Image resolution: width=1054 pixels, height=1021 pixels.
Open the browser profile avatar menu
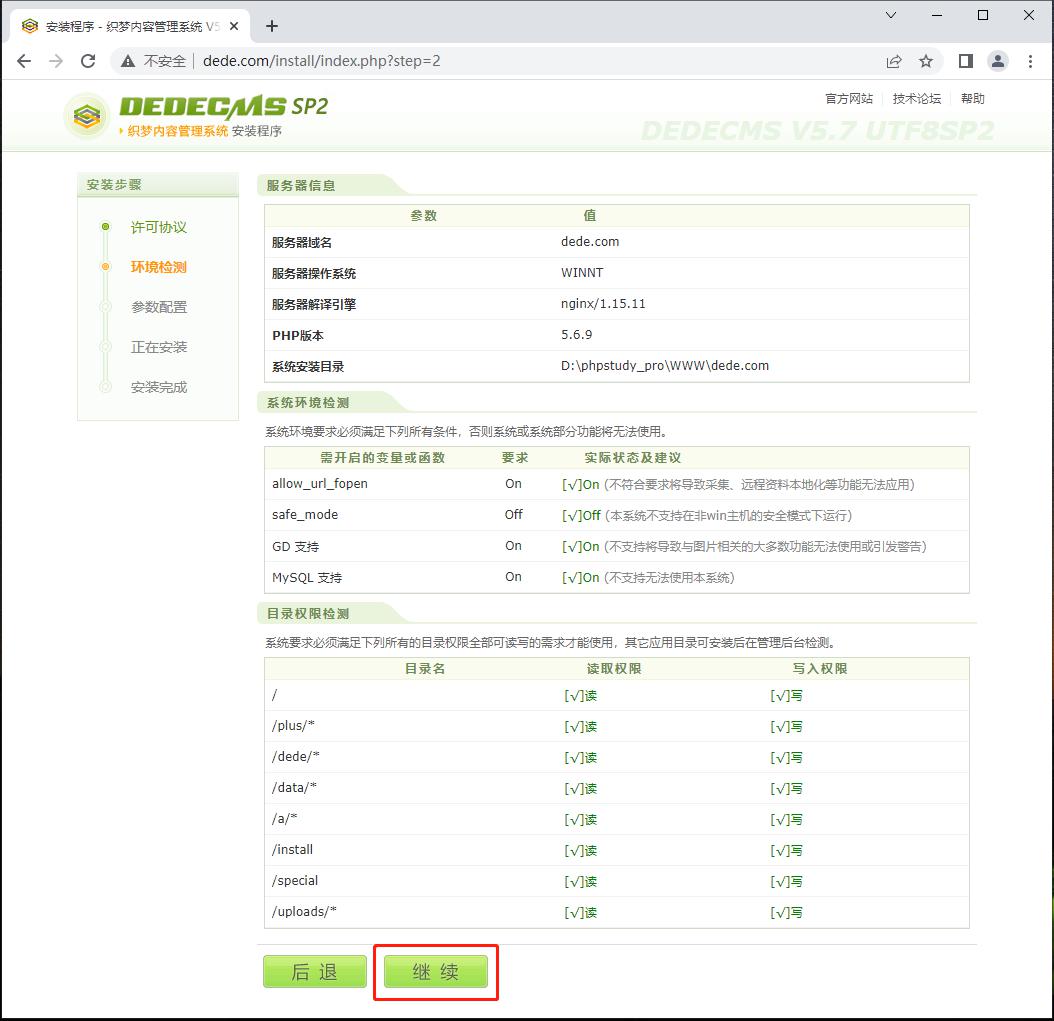click(x=998, y=61)
